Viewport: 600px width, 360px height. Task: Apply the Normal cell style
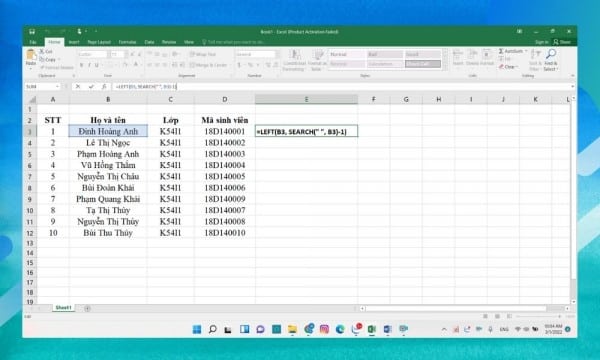pos(347,54)
